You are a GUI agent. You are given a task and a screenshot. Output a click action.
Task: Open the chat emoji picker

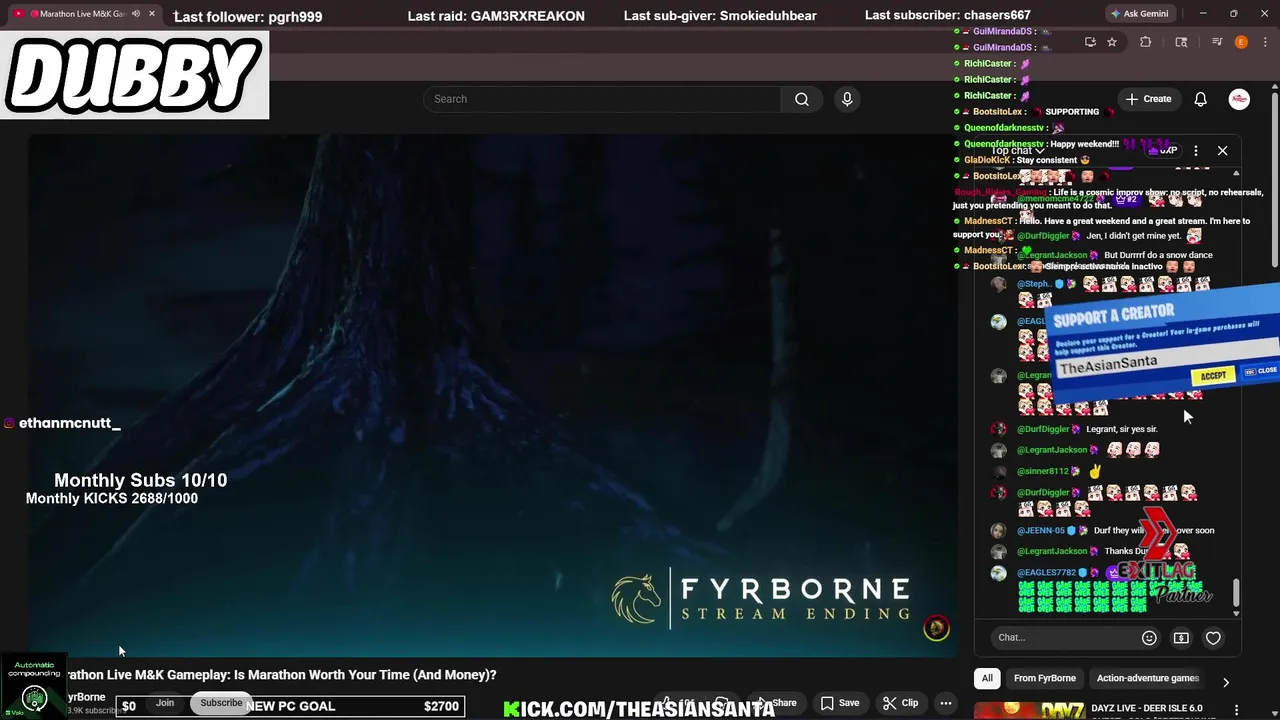pos(1149,638)
